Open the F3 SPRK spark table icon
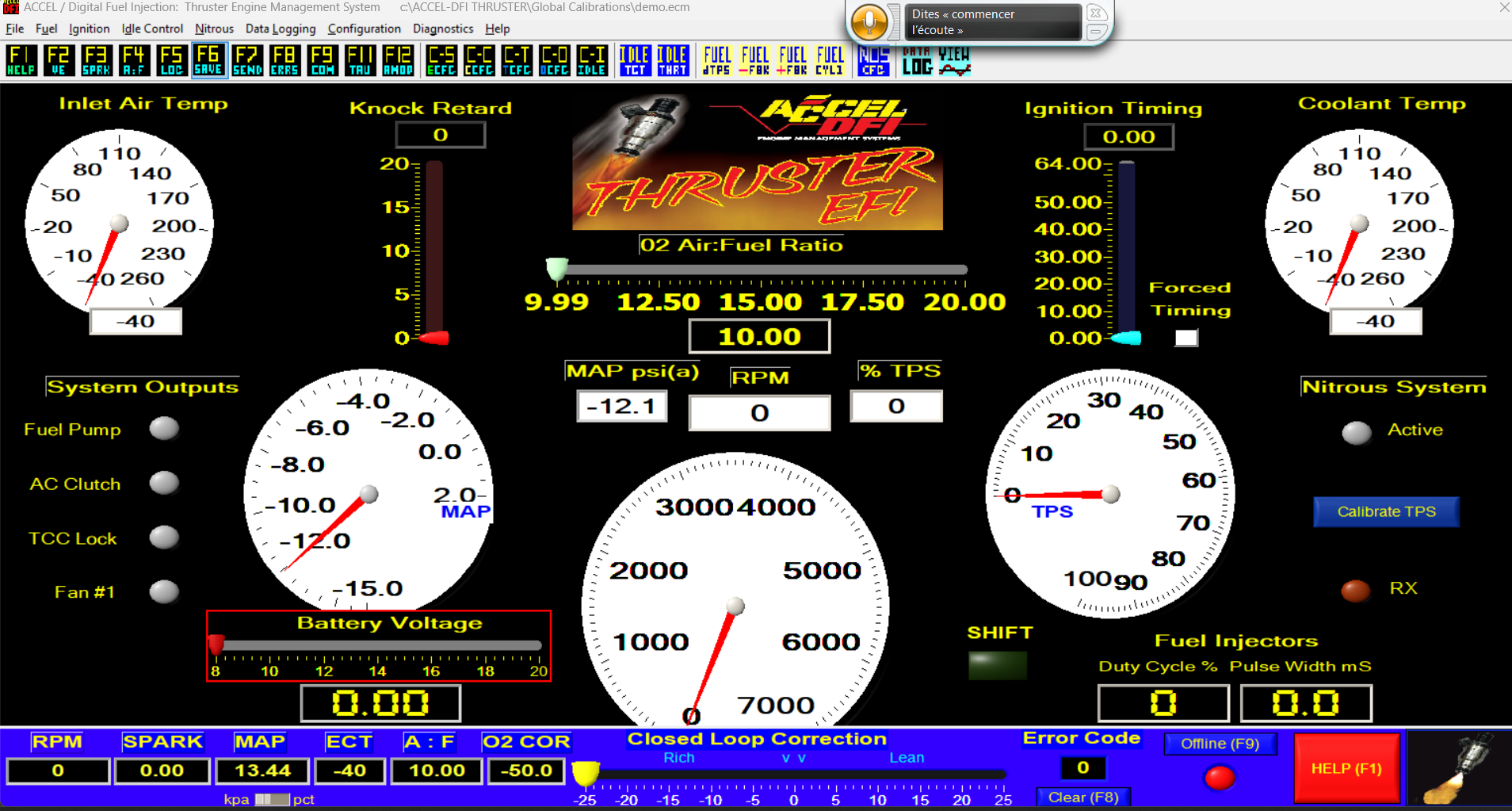Image resolution: width=1512 pixels, height=811 pixels. 97,60
